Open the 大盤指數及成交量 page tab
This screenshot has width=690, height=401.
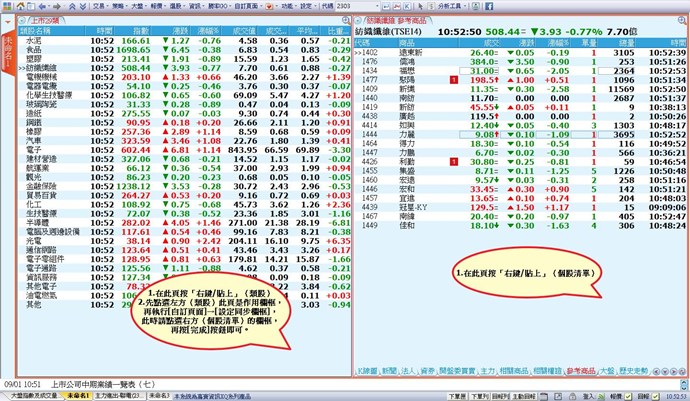[33, 396]
